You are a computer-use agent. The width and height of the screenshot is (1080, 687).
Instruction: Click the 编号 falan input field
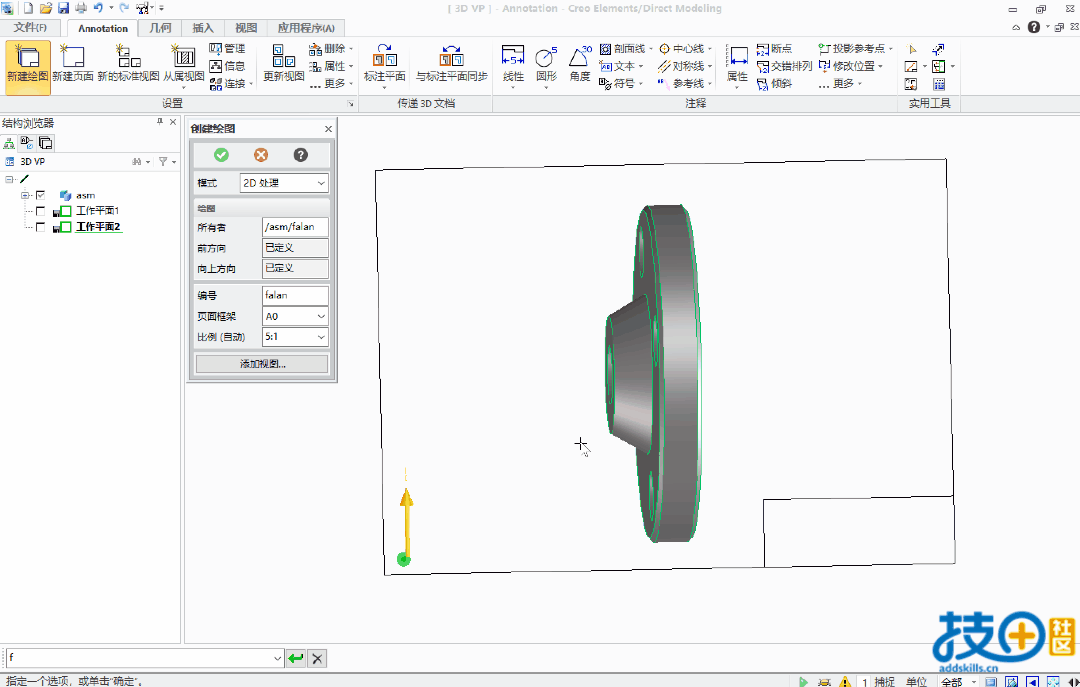click(295, 295)
